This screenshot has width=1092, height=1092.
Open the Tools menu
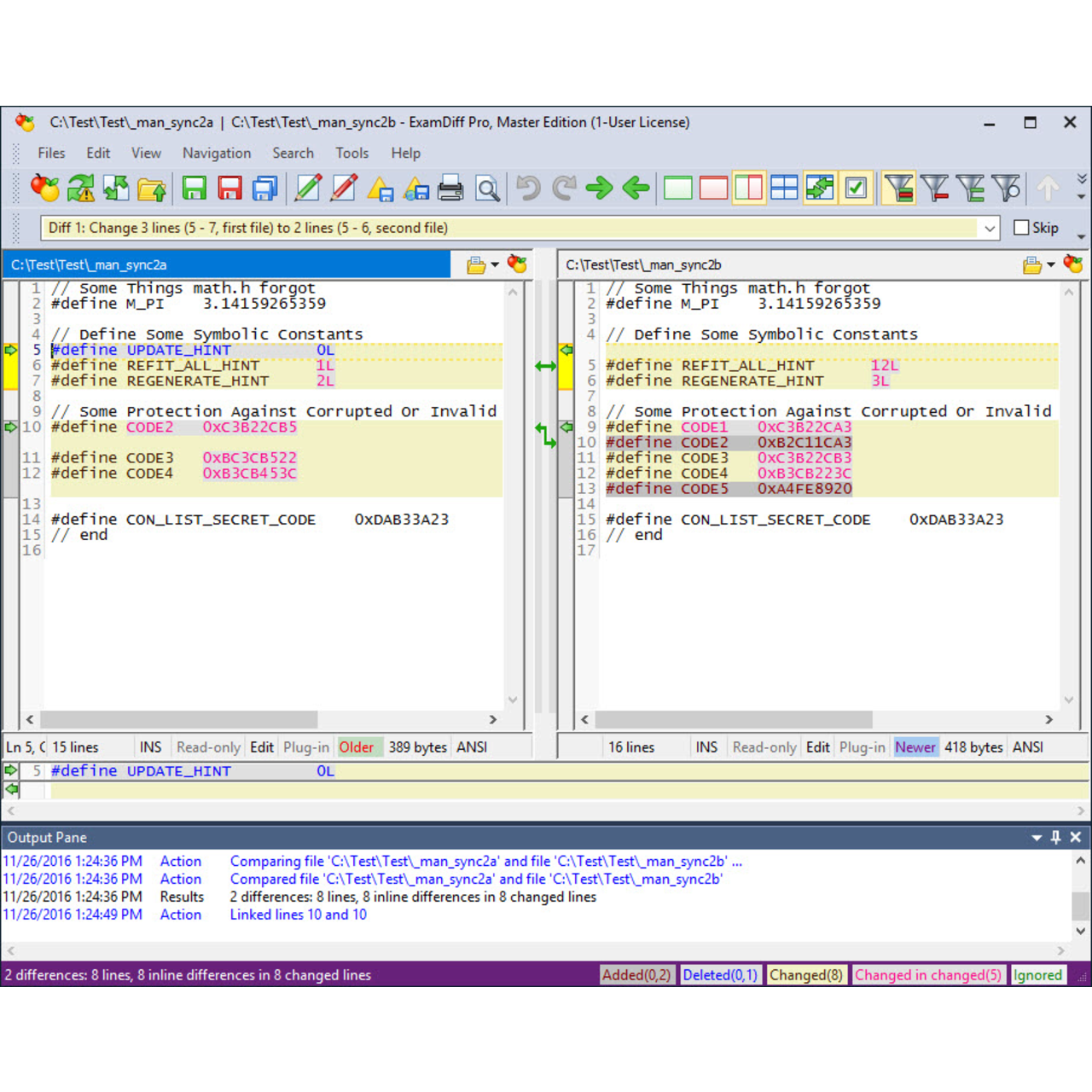pos(351,153)
